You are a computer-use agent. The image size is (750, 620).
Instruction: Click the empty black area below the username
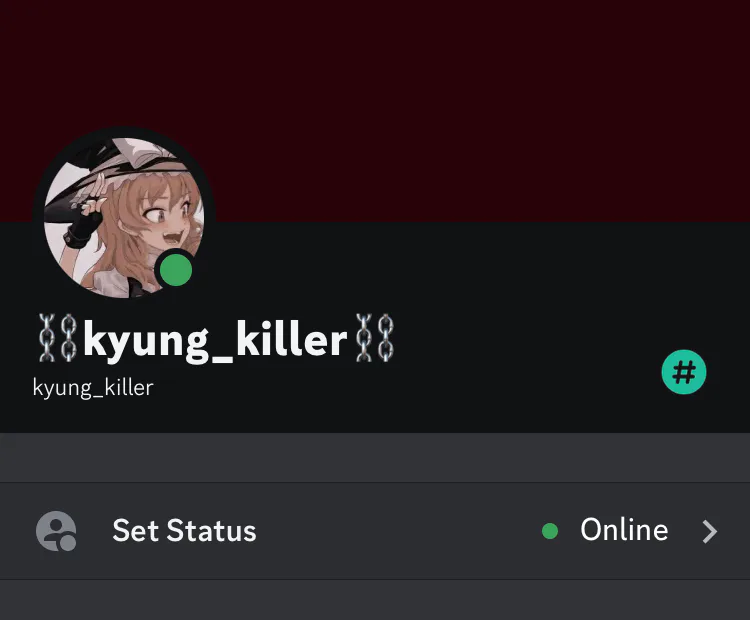(287, 416)
